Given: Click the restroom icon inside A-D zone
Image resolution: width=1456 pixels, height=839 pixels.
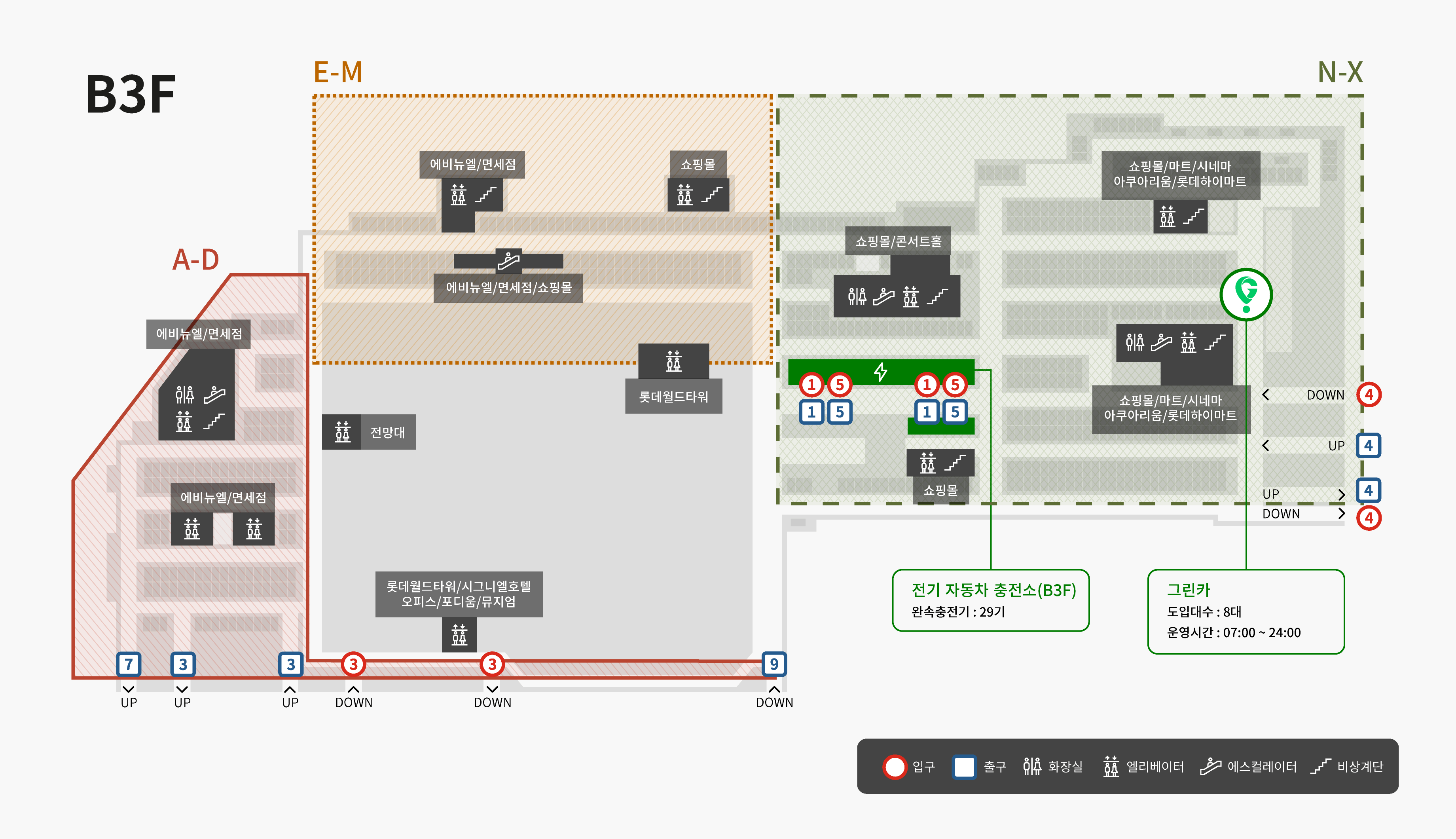Looking at the screenshot, I should tap(184, 395).
